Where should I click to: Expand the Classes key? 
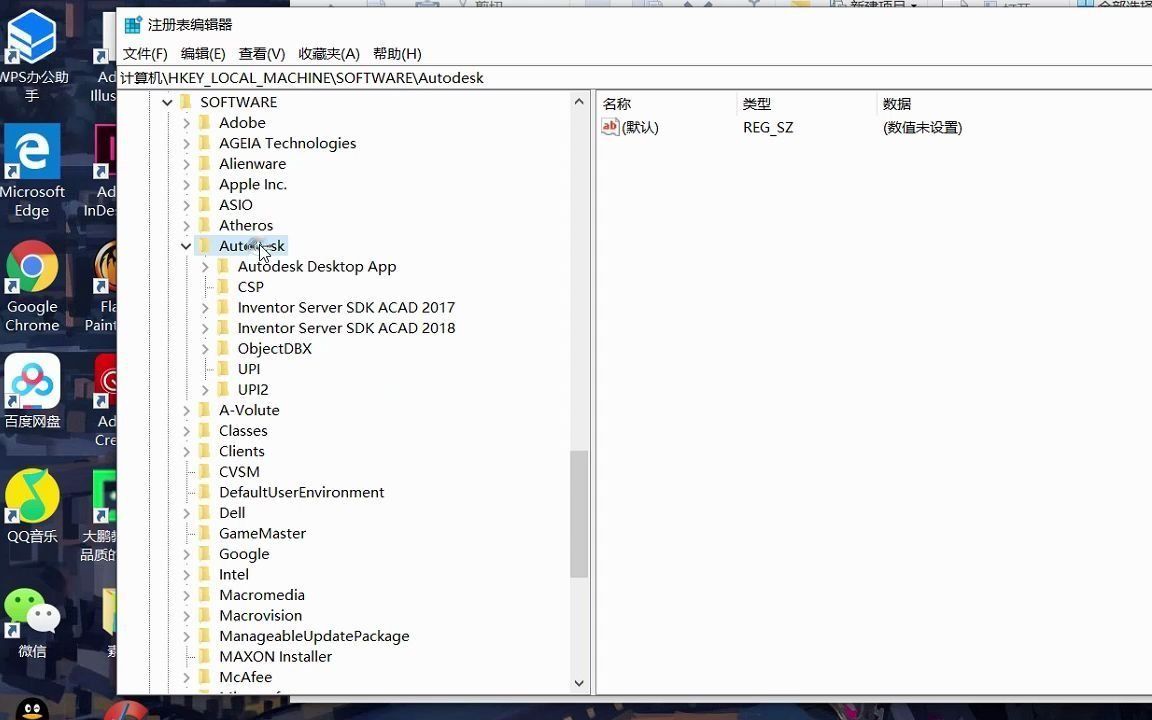pos(186,431)
